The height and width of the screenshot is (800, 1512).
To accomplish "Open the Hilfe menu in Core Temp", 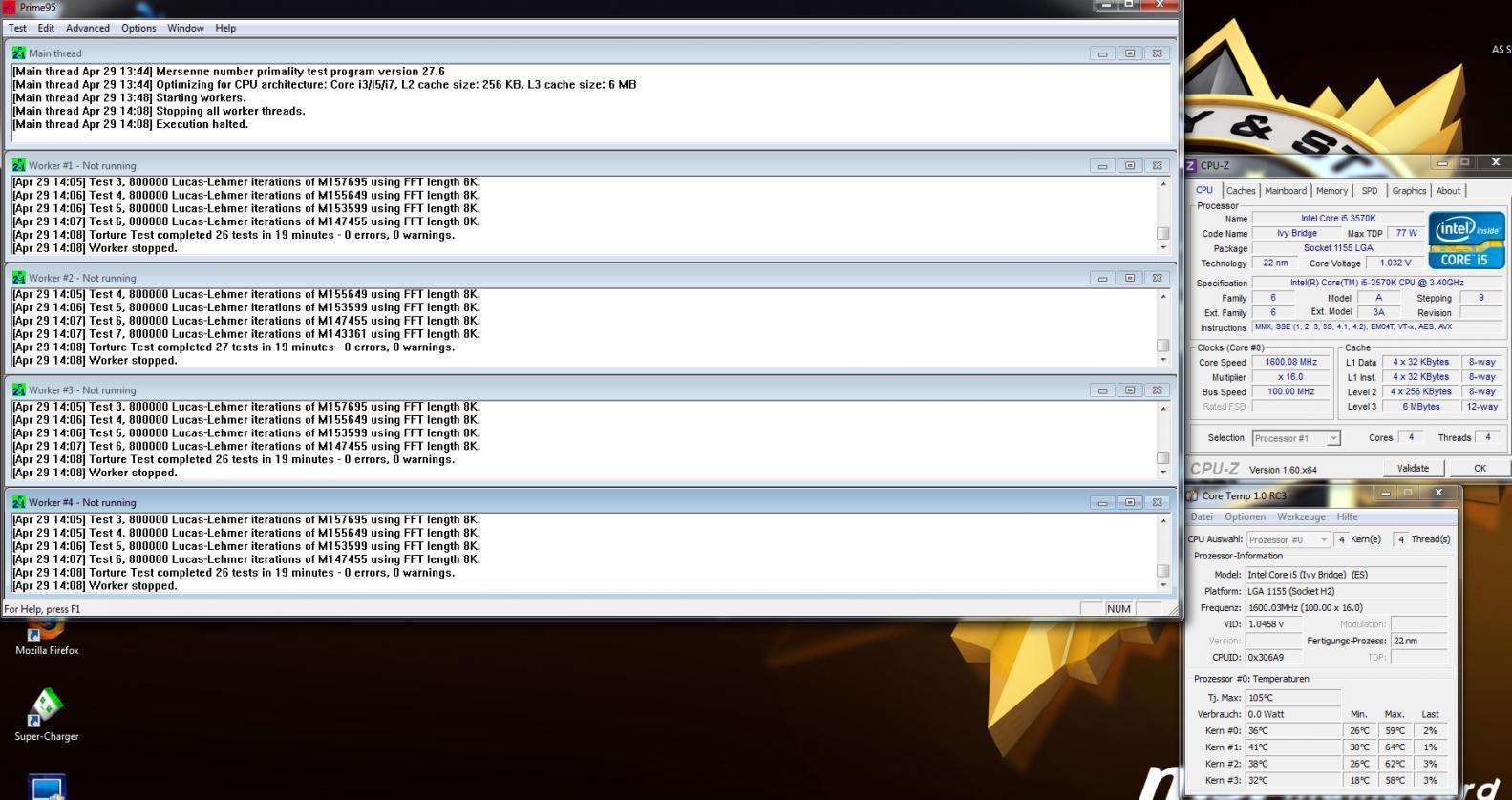I will pos(1347,516).
